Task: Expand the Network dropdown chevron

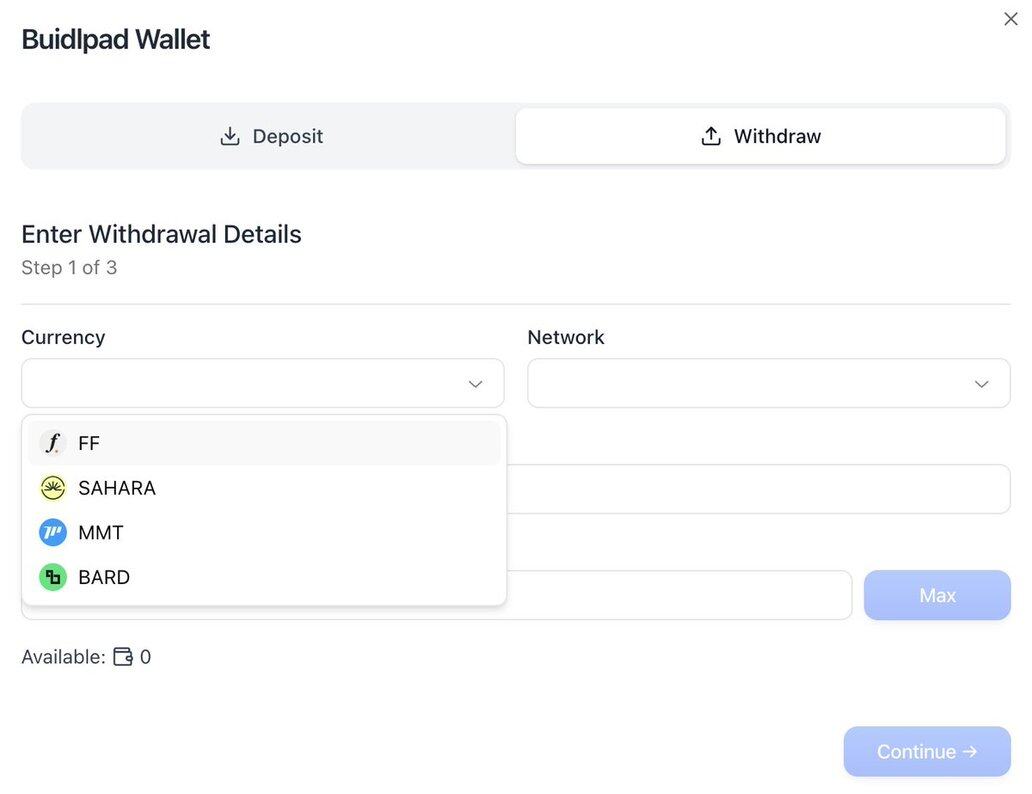Action: (x=981, y=384)
